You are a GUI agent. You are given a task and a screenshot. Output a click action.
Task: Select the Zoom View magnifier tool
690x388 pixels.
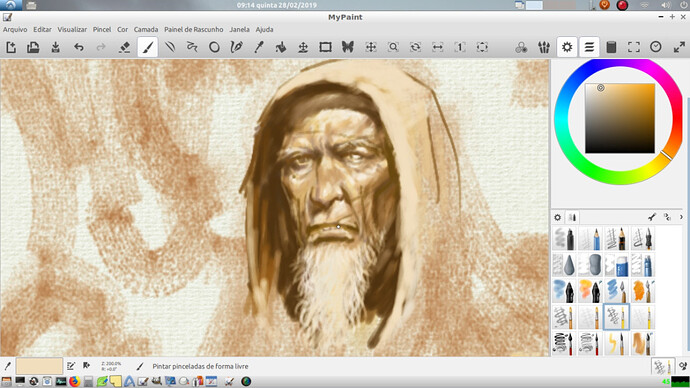coord(393,47)
